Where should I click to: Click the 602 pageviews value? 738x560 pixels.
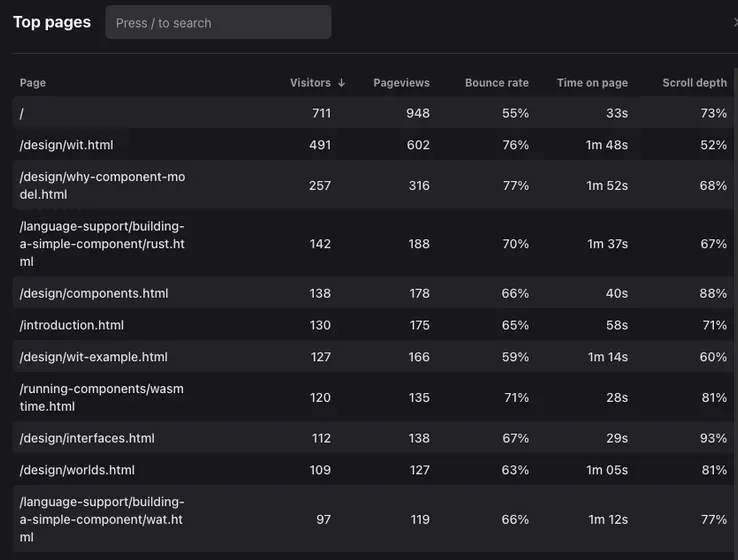point(418,145)
